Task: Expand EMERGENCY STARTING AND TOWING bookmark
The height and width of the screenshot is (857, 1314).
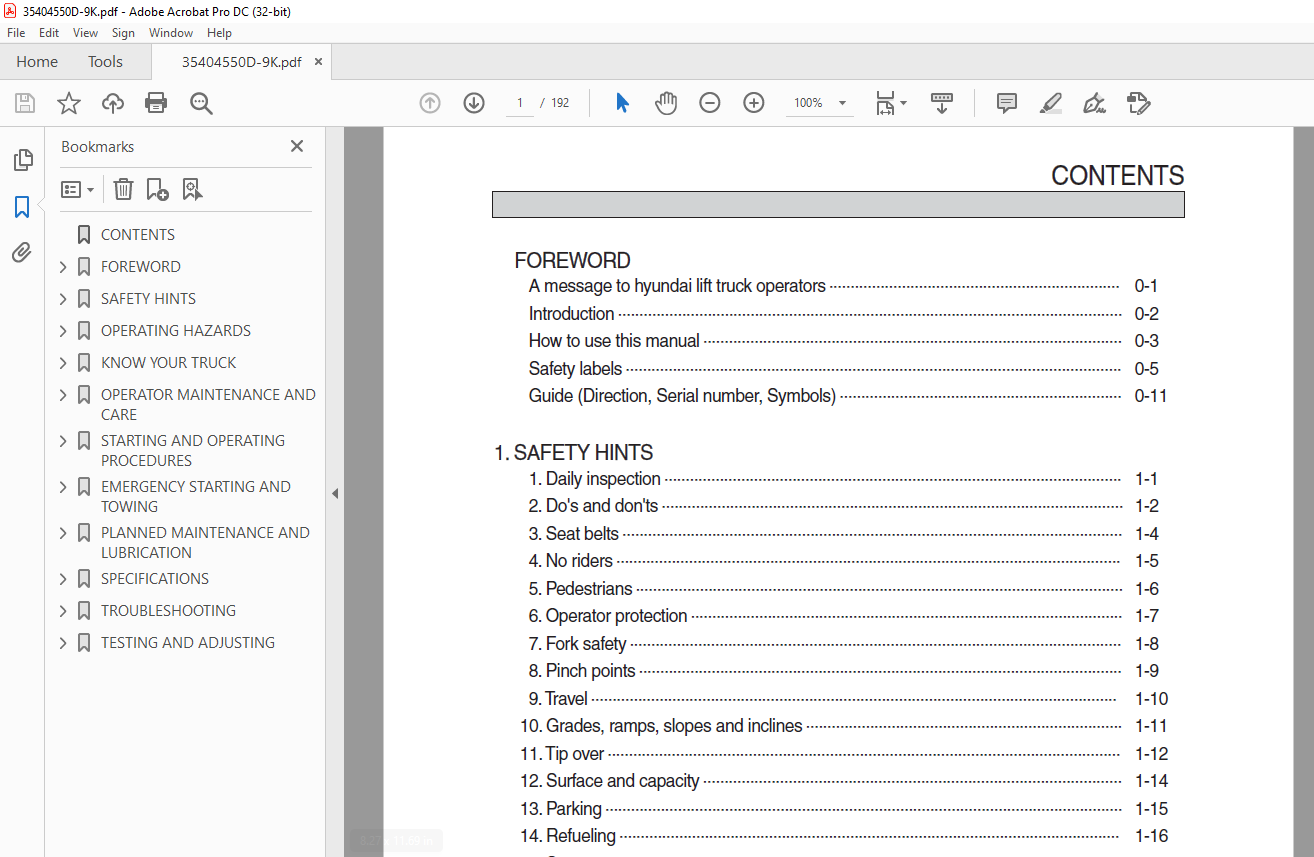Action: [x=64, y=487]
